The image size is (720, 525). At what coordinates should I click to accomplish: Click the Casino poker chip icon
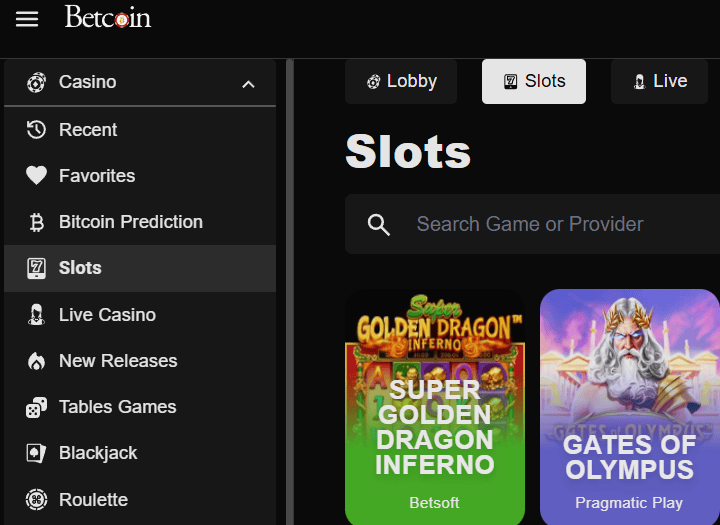[36, 83]
